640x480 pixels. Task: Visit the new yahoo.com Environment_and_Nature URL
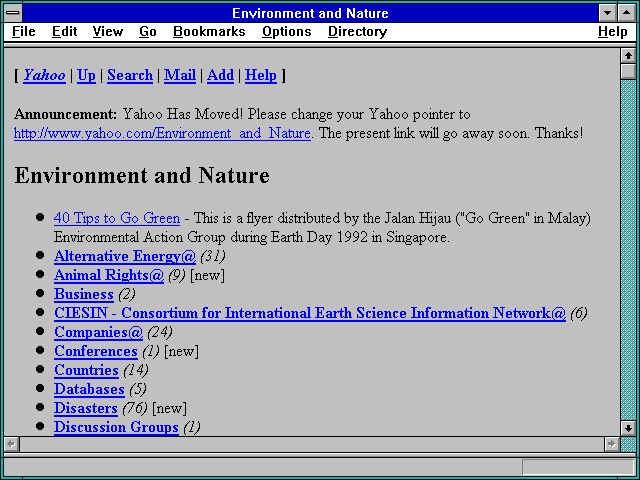tap(162, 133)
